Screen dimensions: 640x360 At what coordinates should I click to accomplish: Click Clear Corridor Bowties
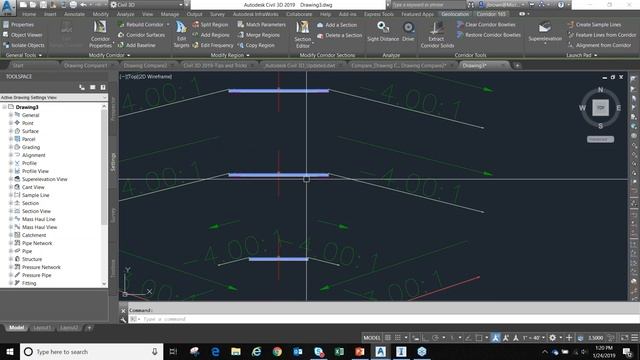(x=486, y=24)
